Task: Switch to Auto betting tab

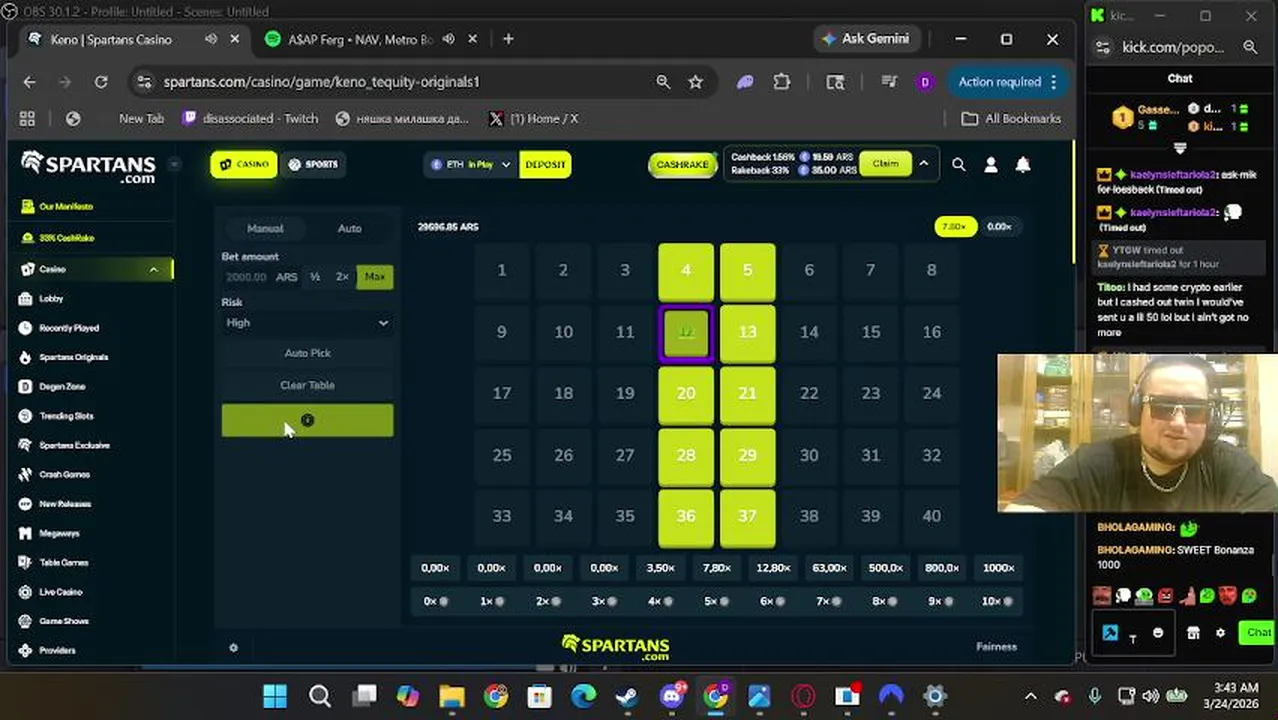Action: click(x=349, y=229)
